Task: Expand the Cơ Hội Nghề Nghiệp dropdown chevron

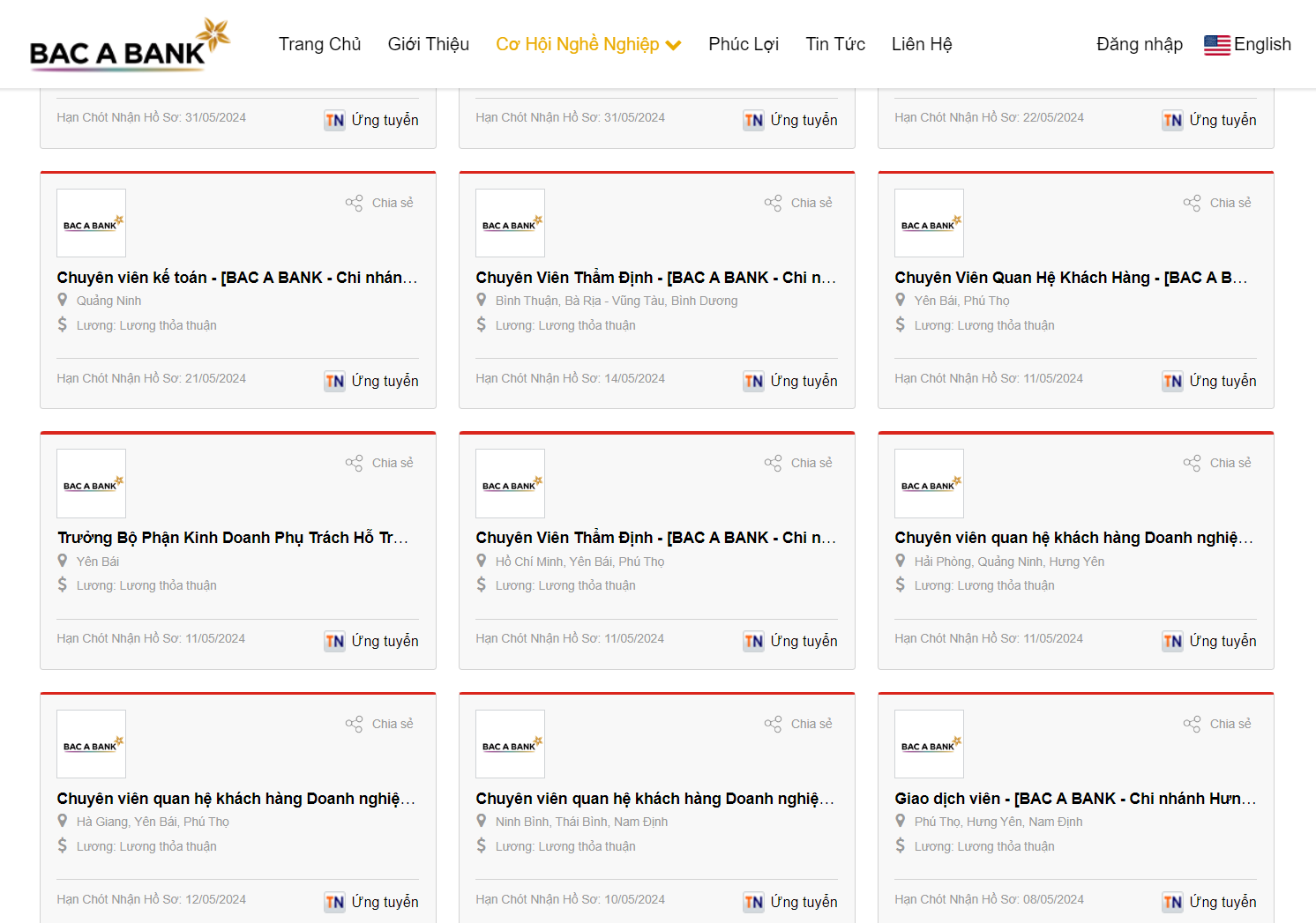Action: point(674,45)
